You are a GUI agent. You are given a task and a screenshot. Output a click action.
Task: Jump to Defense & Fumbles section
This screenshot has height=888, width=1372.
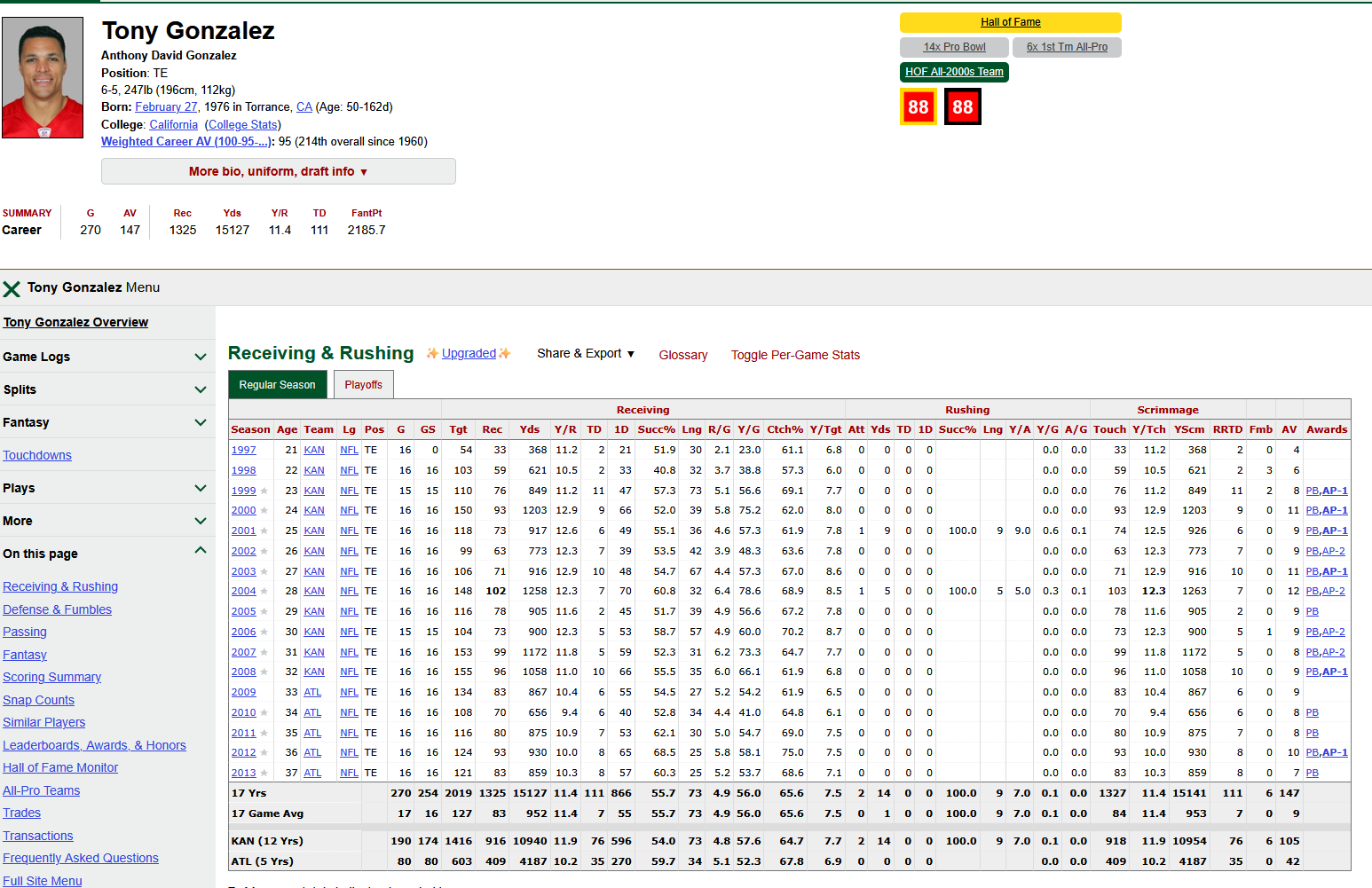57,609
